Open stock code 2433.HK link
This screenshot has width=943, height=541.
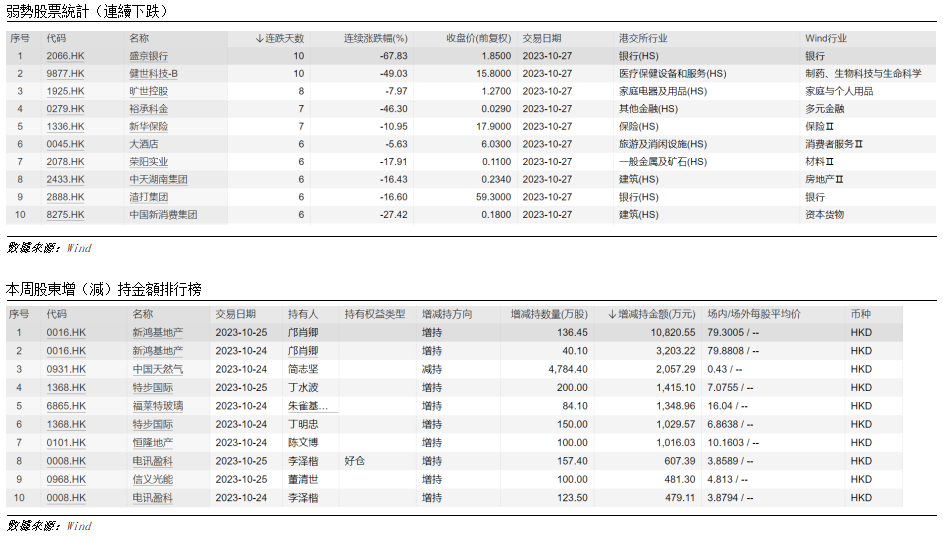[x=66, y=179]
